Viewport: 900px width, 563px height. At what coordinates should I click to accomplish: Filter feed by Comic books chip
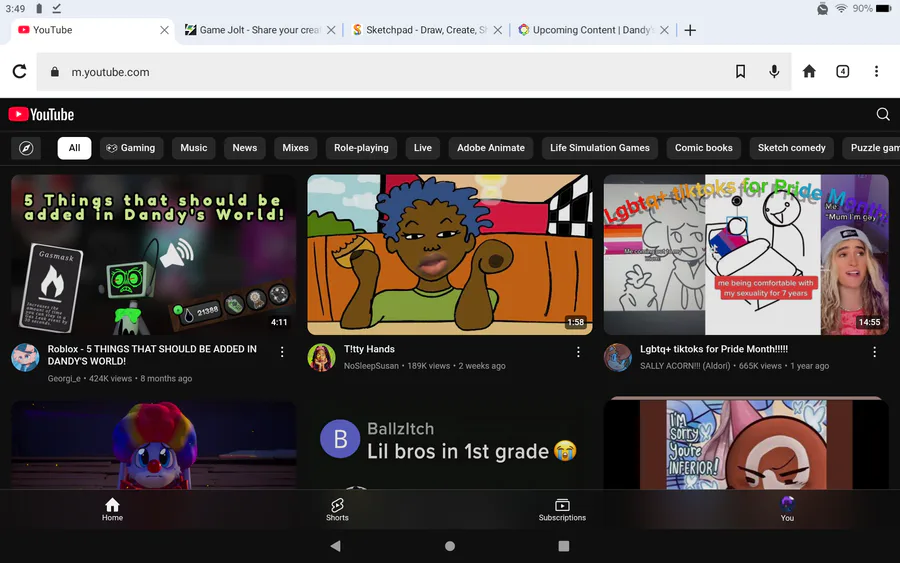coord(704,148)
